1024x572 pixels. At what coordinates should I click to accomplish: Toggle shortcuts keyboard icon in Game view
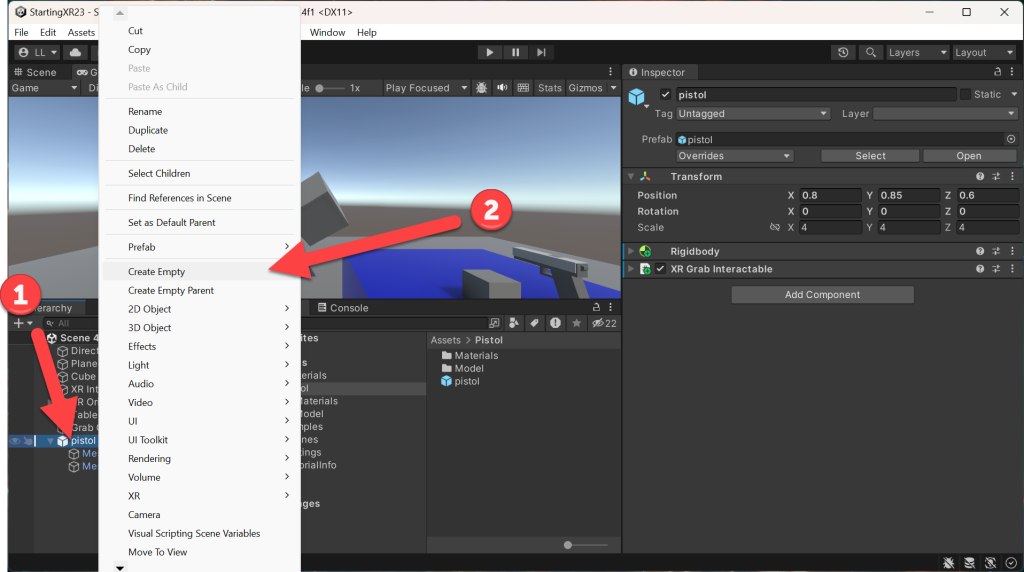click(523, 87)
